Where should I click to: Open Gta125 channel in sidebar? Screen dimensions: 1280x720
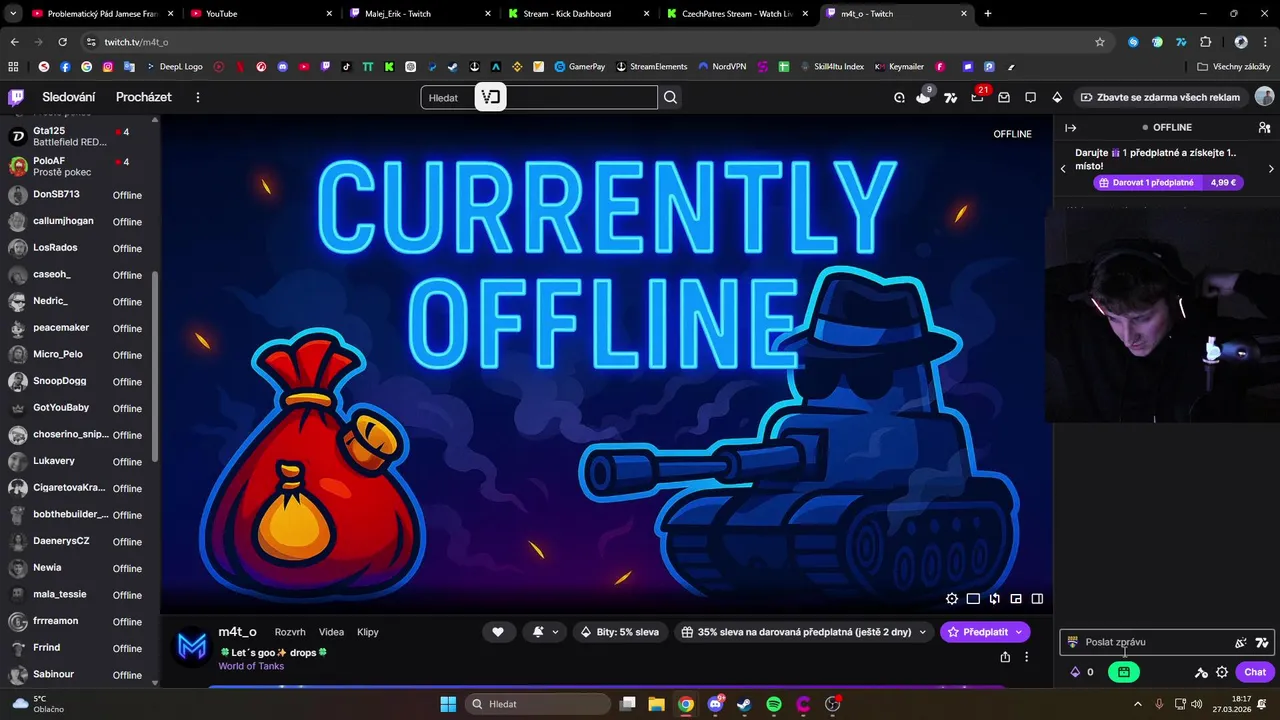(x=78, y=136)
